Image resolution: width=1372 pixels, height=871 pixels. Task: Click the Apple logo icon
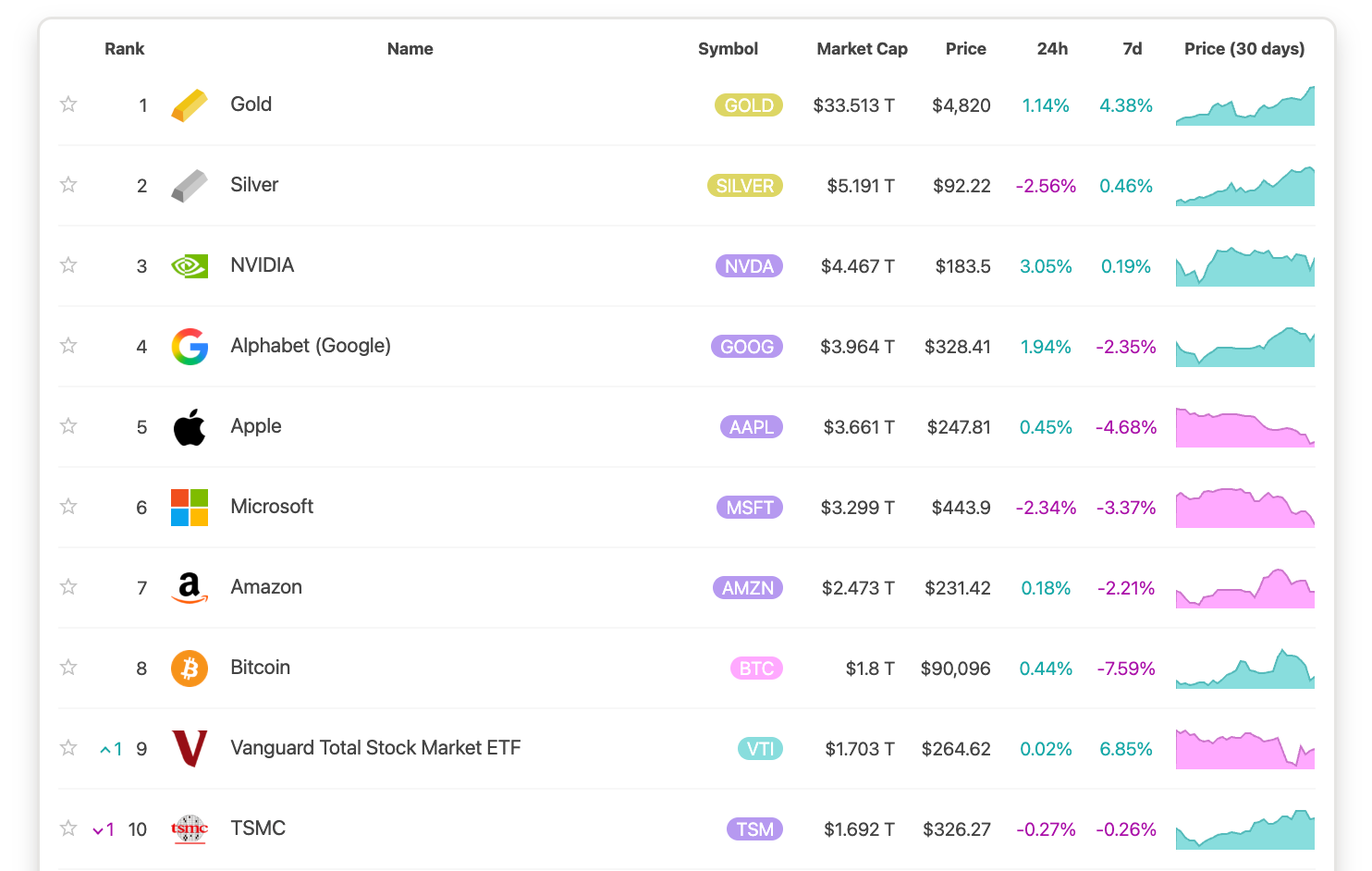click(x=190, y=427)
